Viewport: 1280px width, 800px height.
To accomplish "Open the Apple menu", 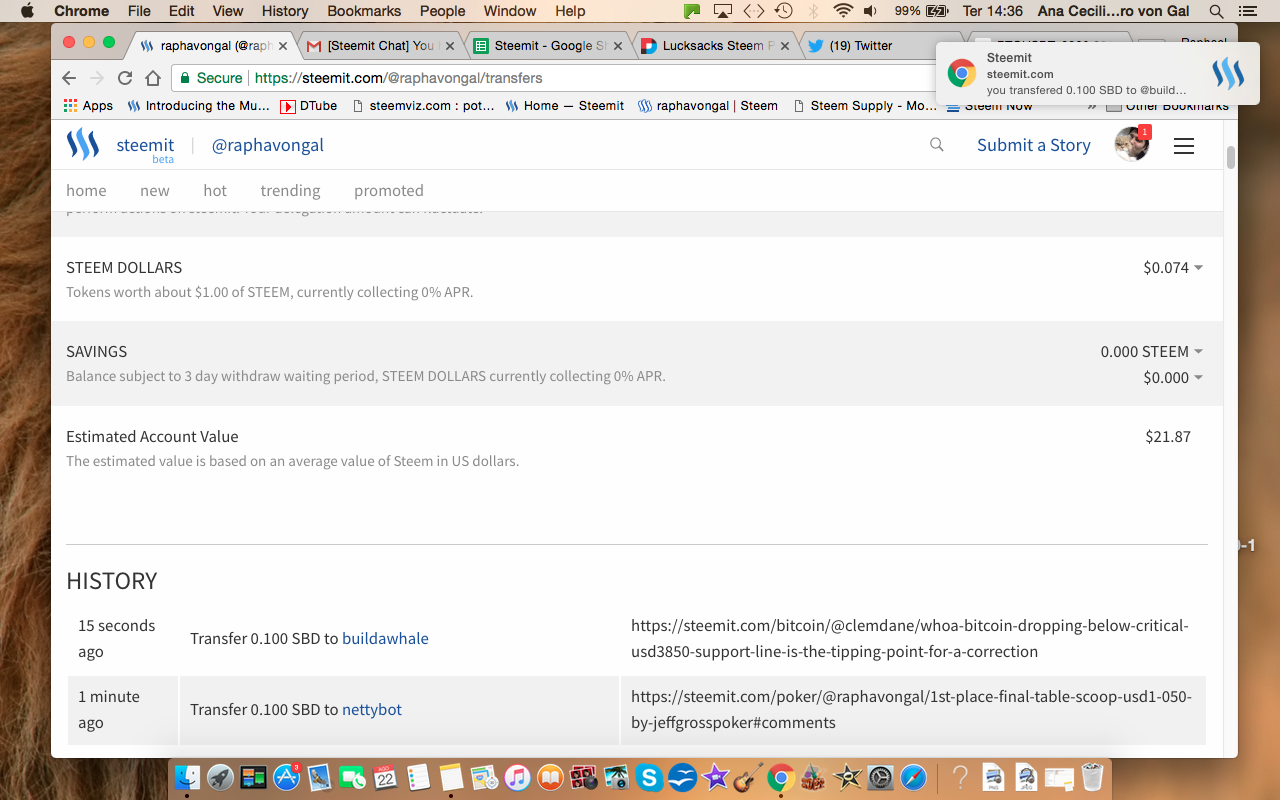I will click(x=27, y=11).
